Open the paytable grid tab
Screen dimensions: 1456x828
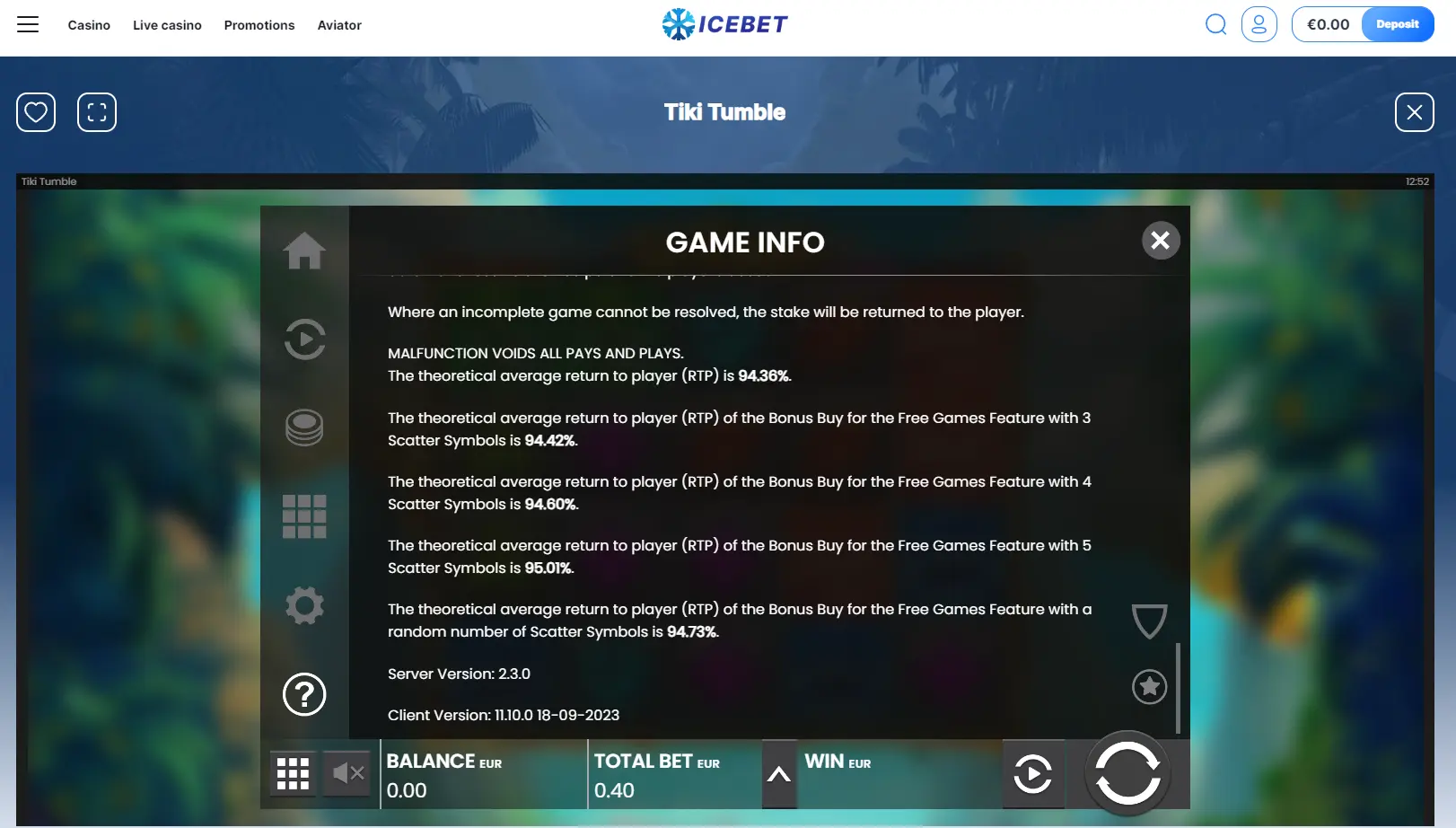304,516
